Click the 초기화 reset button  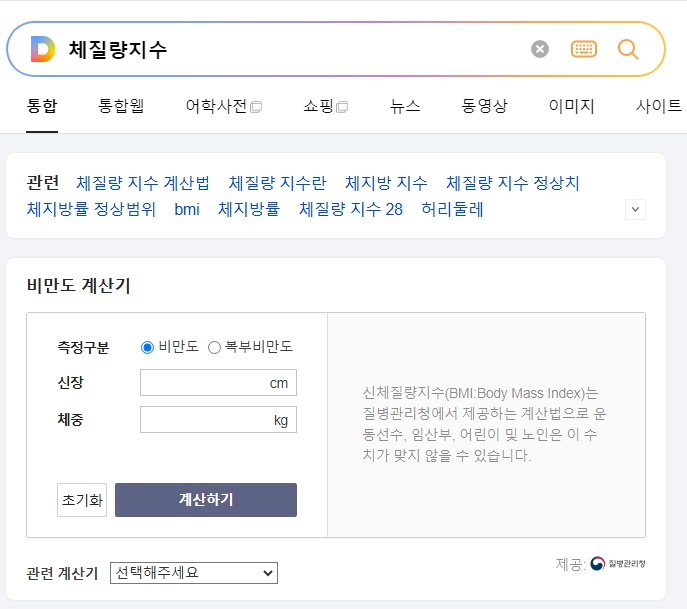[82, 500]
